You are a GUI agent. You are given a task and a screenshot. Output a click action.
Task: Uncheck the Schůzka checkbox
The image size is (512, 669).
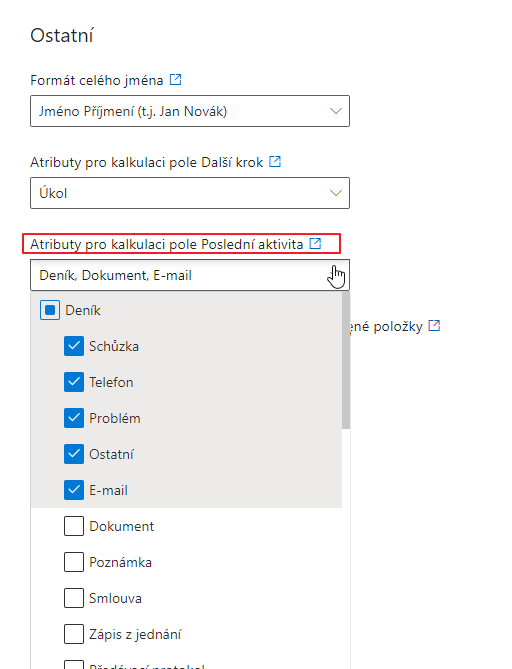(74, 346)
